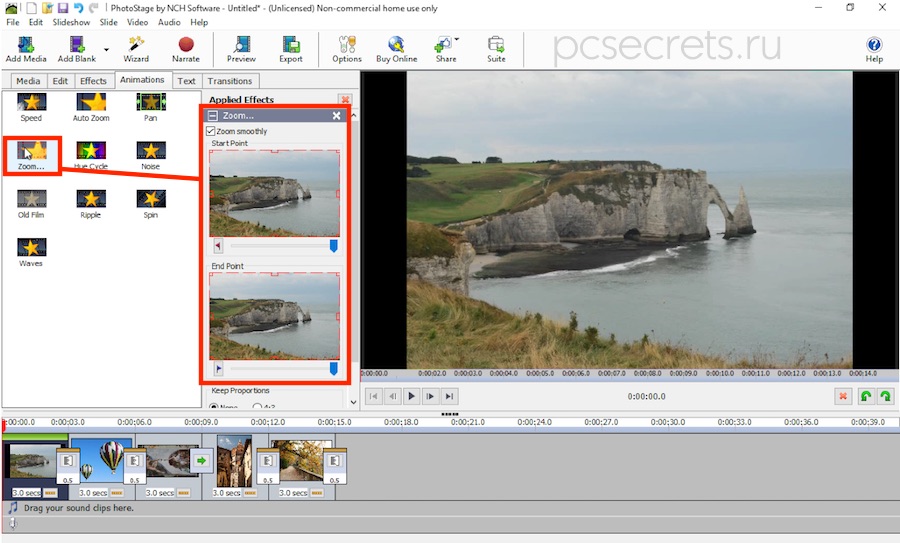This screenshot has width=900, height=543.
Task: Expand the Share dropdown arrow
Action: coord(457,39)
